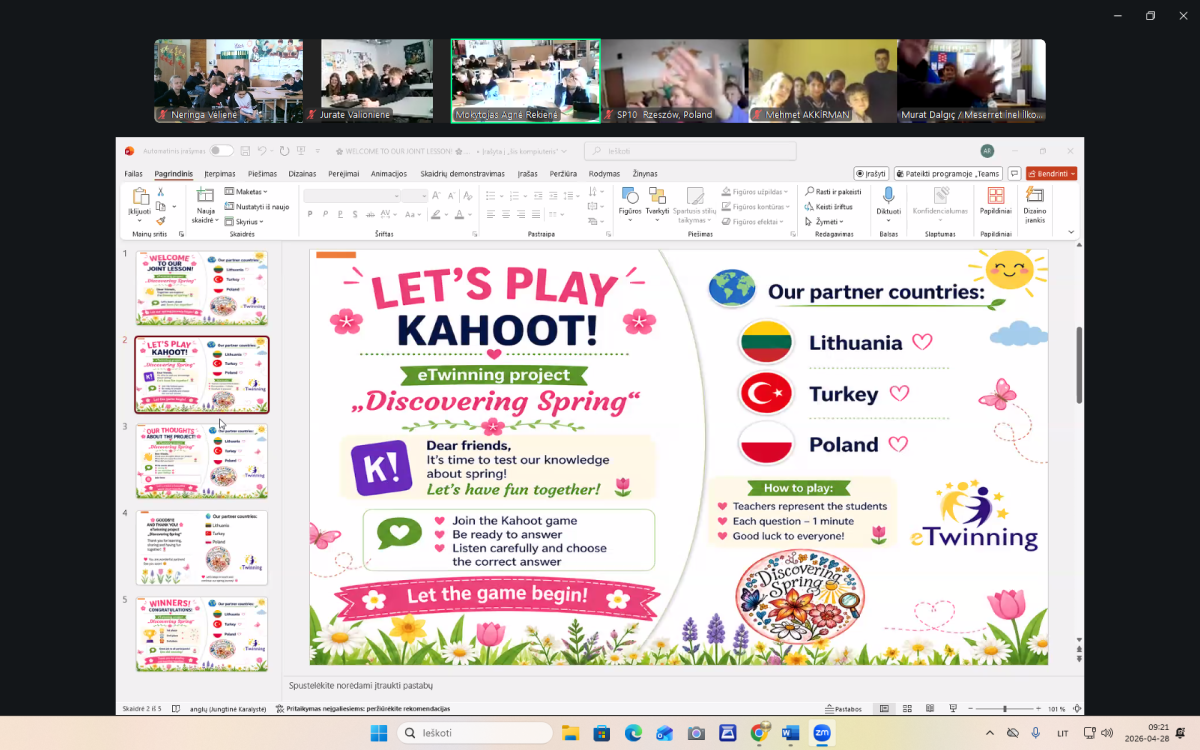
Task: Select the slide 3 thumbnail
Action: pyautogui.click(x=202, y=461)
